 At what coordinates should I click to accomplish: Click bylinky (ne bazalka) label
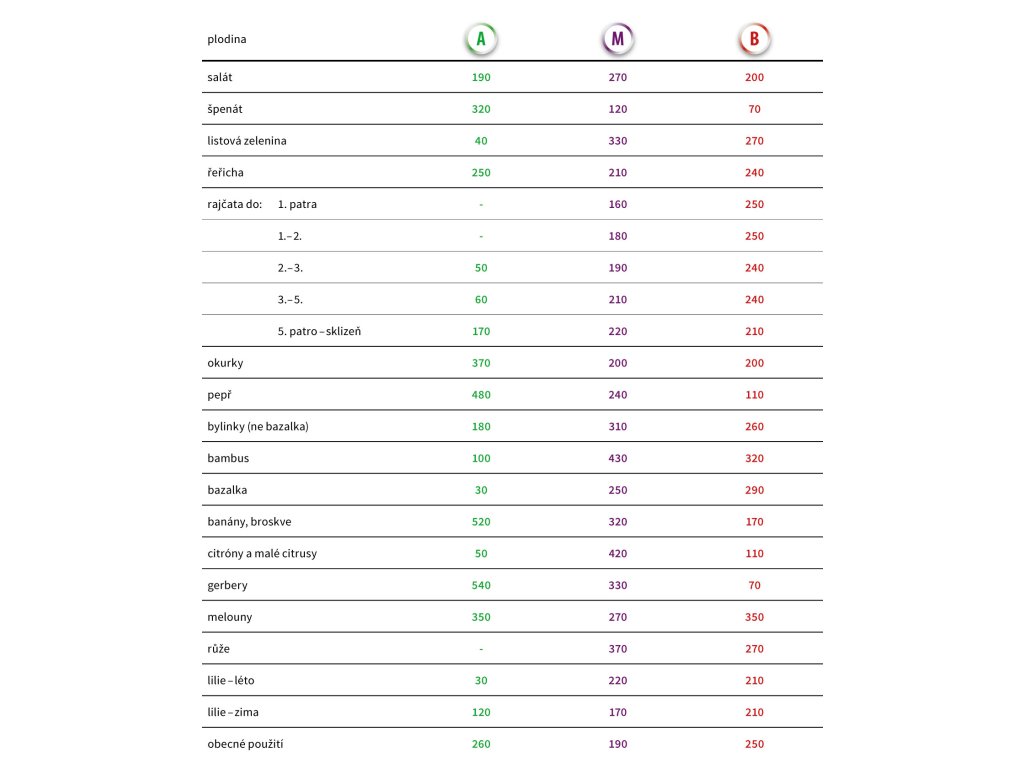258,426
